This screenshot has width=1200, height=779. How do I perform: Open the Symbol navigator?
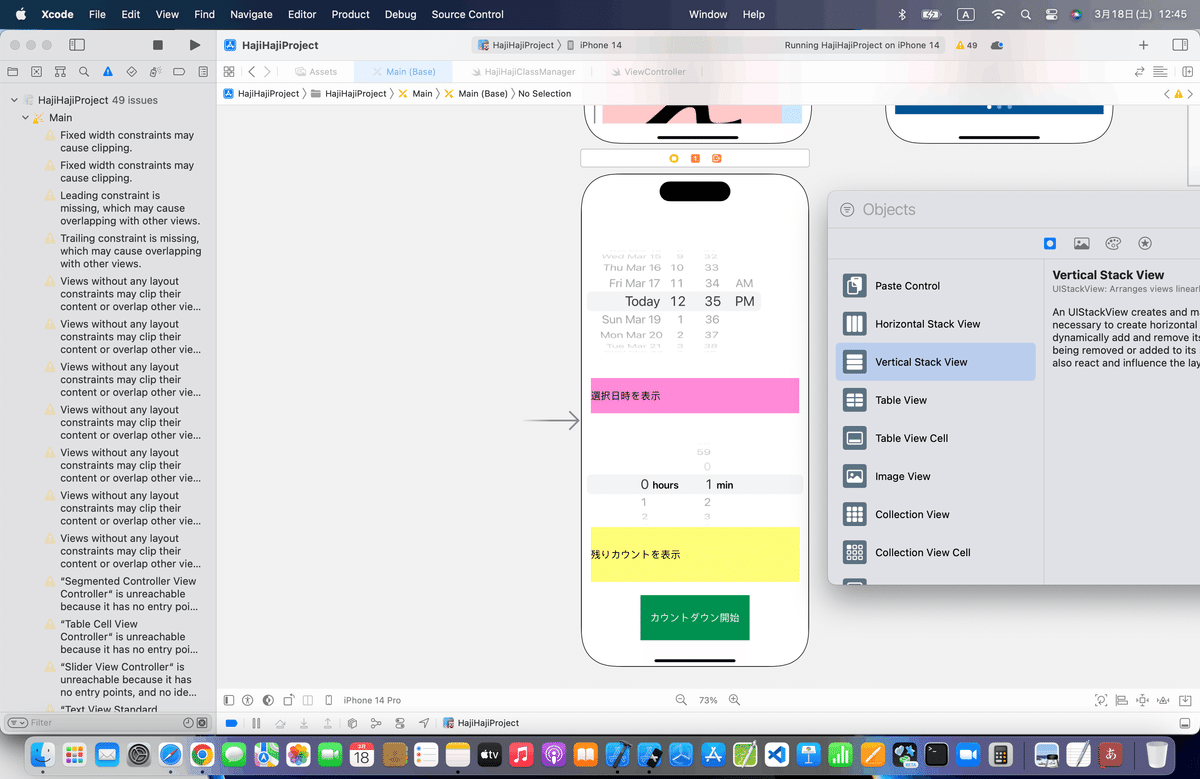(61, 72)
